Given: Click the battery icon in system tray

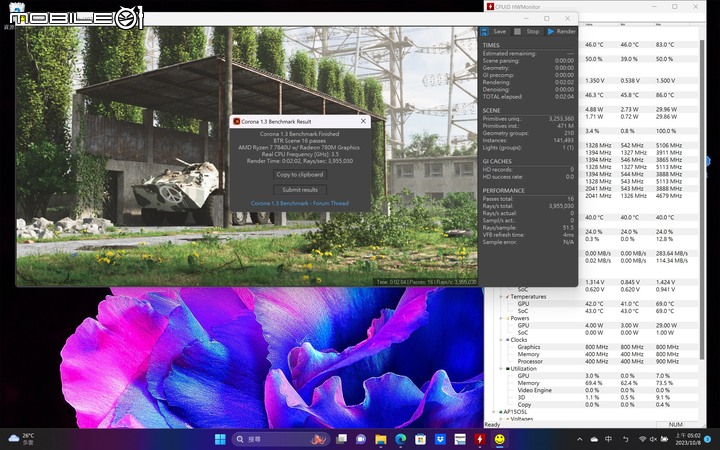Looking at the screenshot, I should click(664, 439).
